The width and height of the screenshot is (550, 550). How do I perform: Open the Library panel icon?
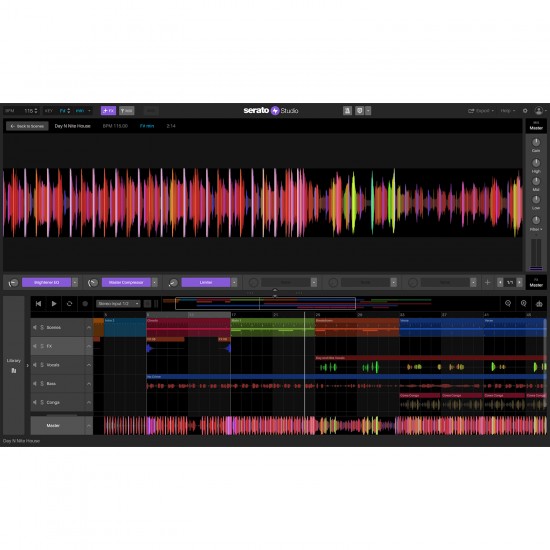click(14, 370)
